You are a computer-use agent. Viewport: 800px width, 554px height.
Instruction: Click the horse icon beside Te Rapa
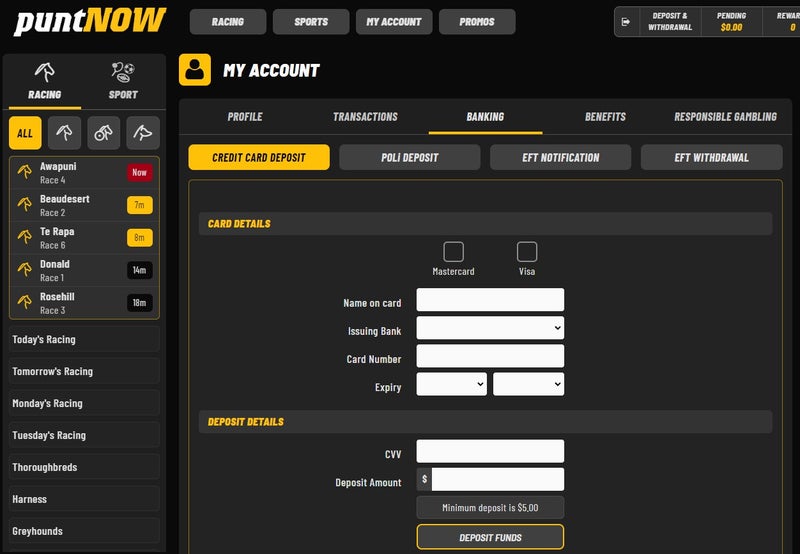pyautogui.click(x=24, y=237)
